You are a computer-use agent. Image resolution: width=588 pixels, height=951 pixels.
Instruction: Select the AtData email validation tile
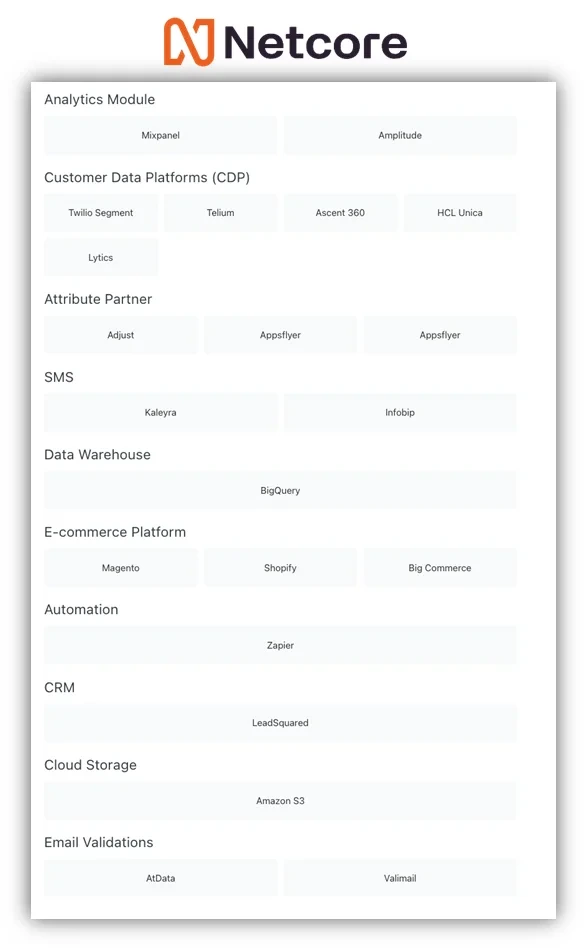160,878
